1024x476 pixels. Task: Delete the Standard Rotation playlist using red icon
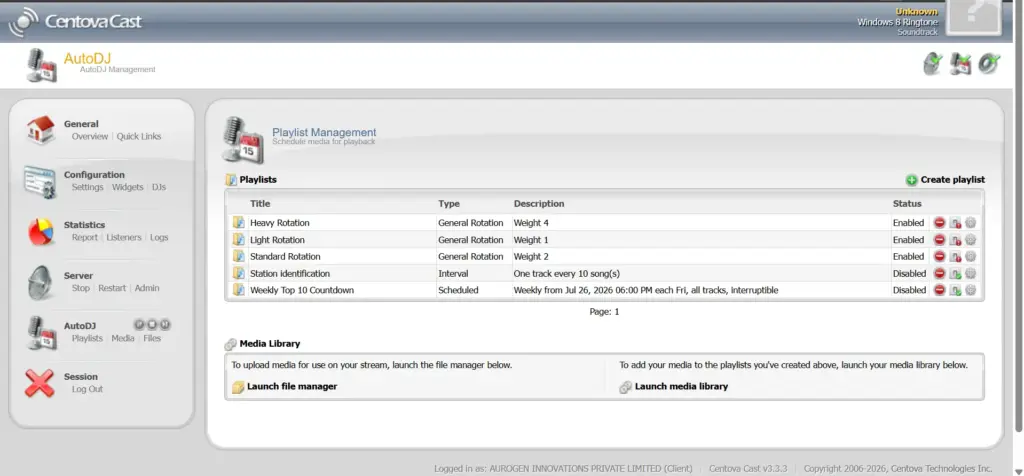939,257
